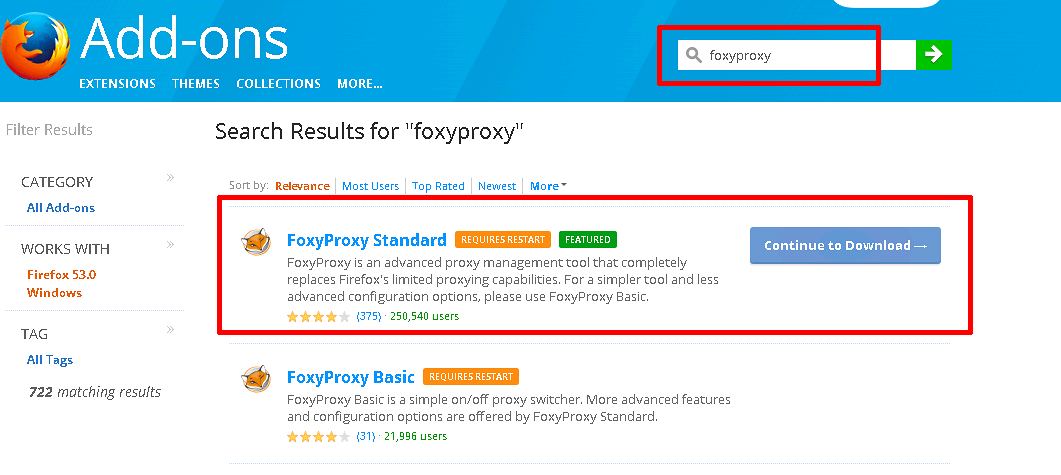Click the magnifier icon in search box
This screenshot has height=475, width=1061.
coord(694,55)
